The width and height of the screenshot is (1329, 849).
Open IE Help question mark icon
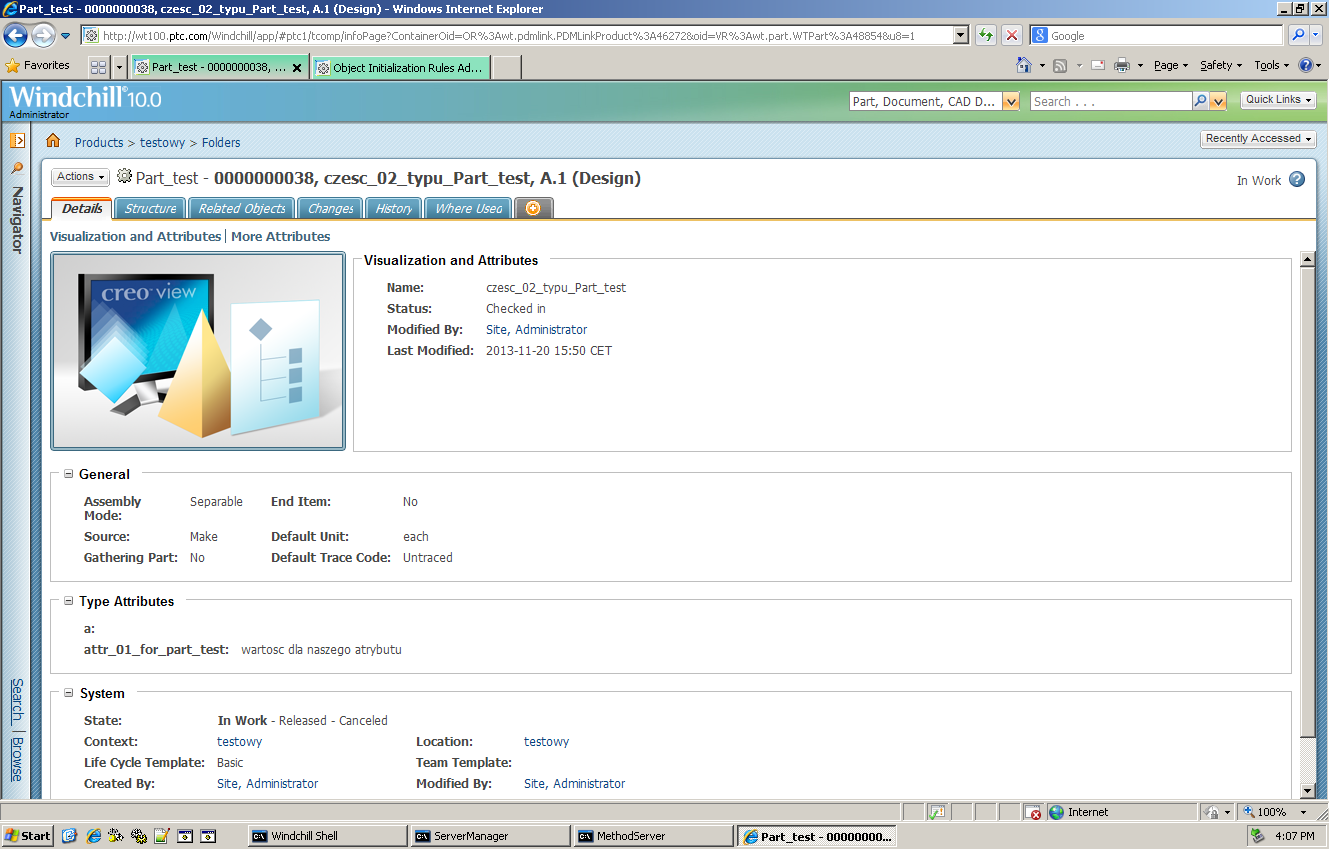point(1306,65)
